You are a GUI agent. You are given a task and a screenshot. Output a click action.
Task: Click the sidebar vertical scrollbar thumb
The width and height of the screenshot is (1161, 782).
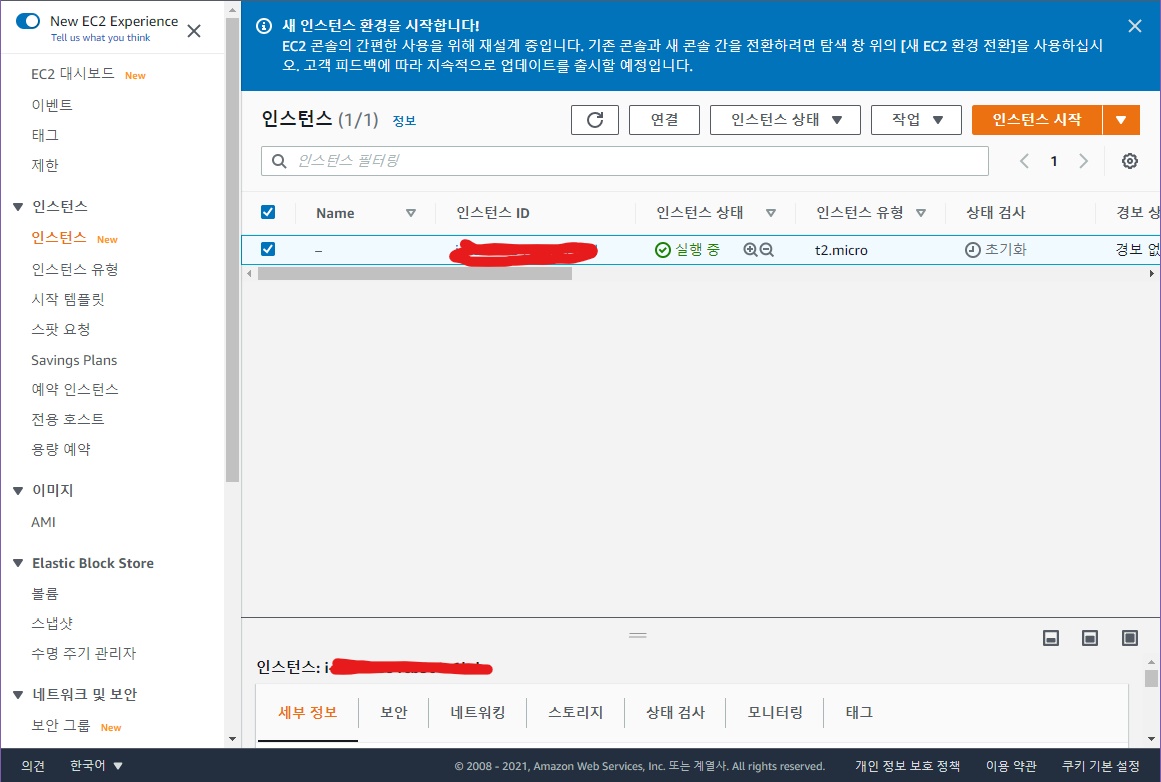point(232,248)
